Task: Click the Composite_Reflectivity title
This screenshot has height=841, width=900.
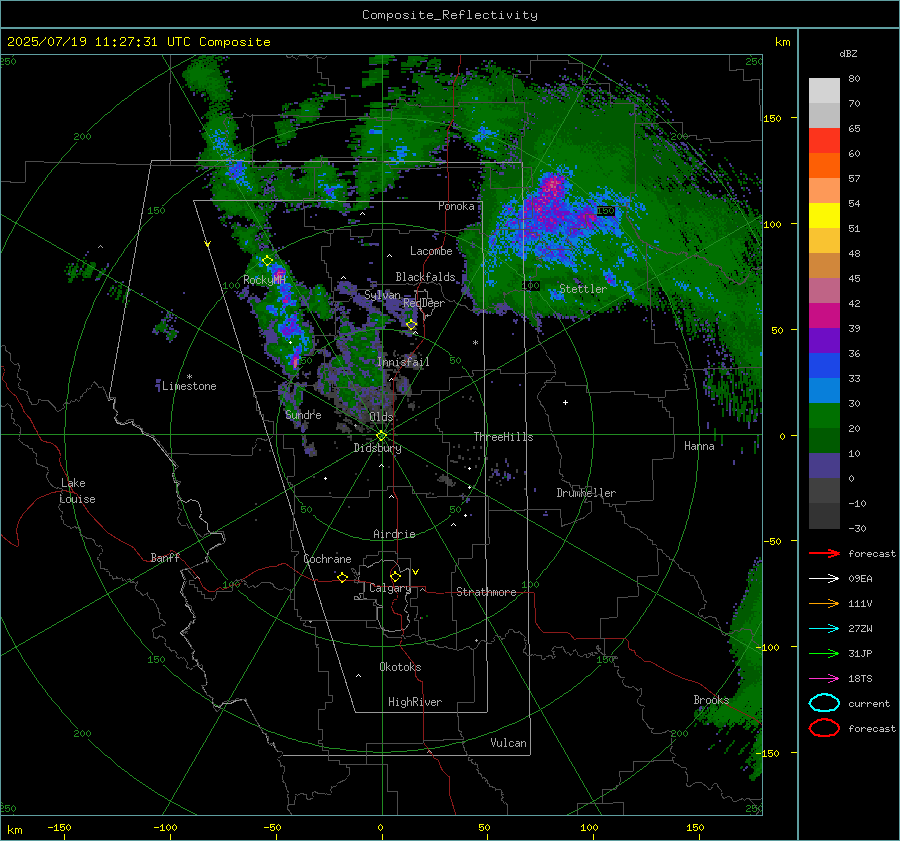Action: (450, 15)
